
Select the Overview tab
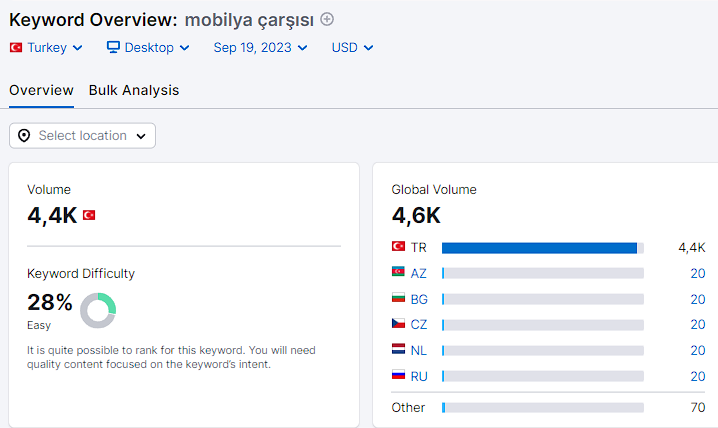pyautogui.click(x=41, y=90)
